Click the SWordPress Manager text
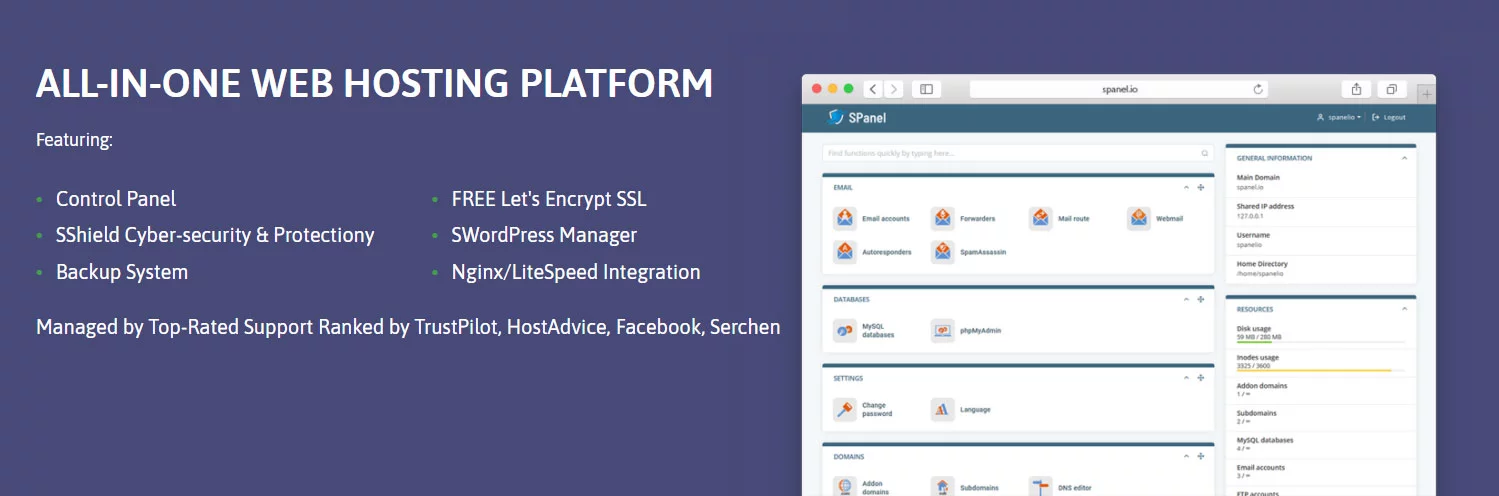The height and width of the screenshot is (496, 1499). click(544, 235)
